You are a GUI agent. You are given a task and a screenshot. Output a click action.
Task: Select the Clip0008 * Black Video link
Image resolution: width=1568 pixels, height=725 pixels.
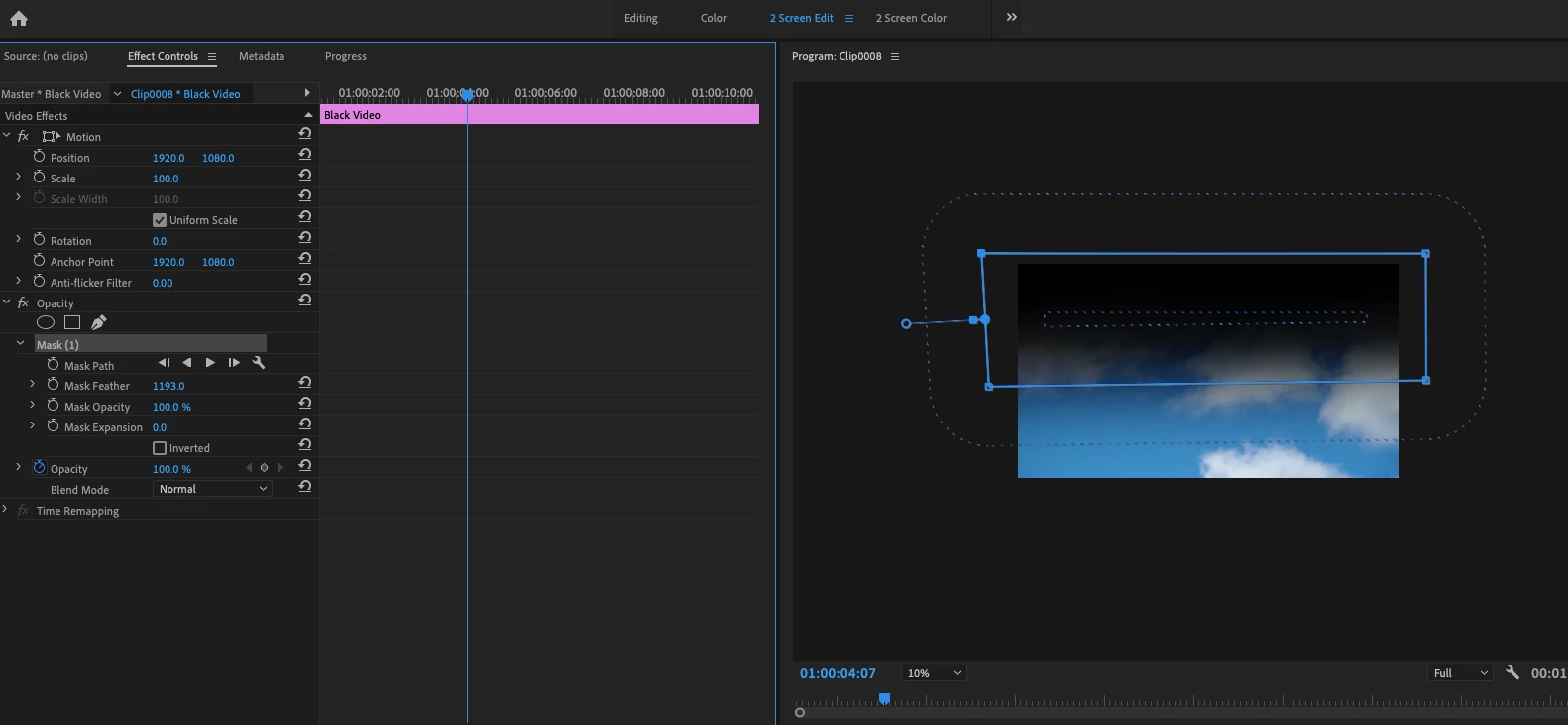tap(185, 94)
